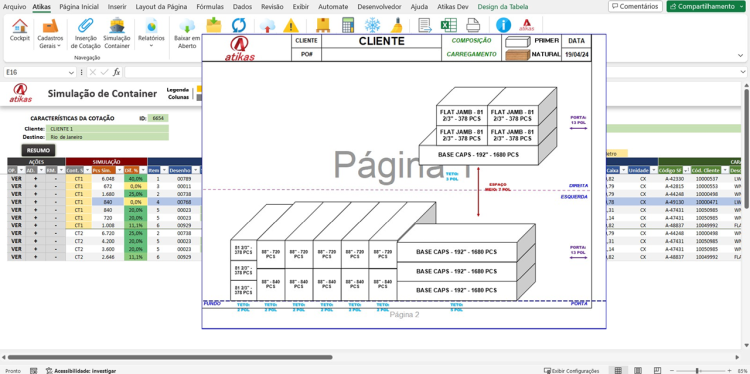Click the calculator icon in ribbon
The width and height of the screenshot is (750, 374).
[x=348, y=26]
